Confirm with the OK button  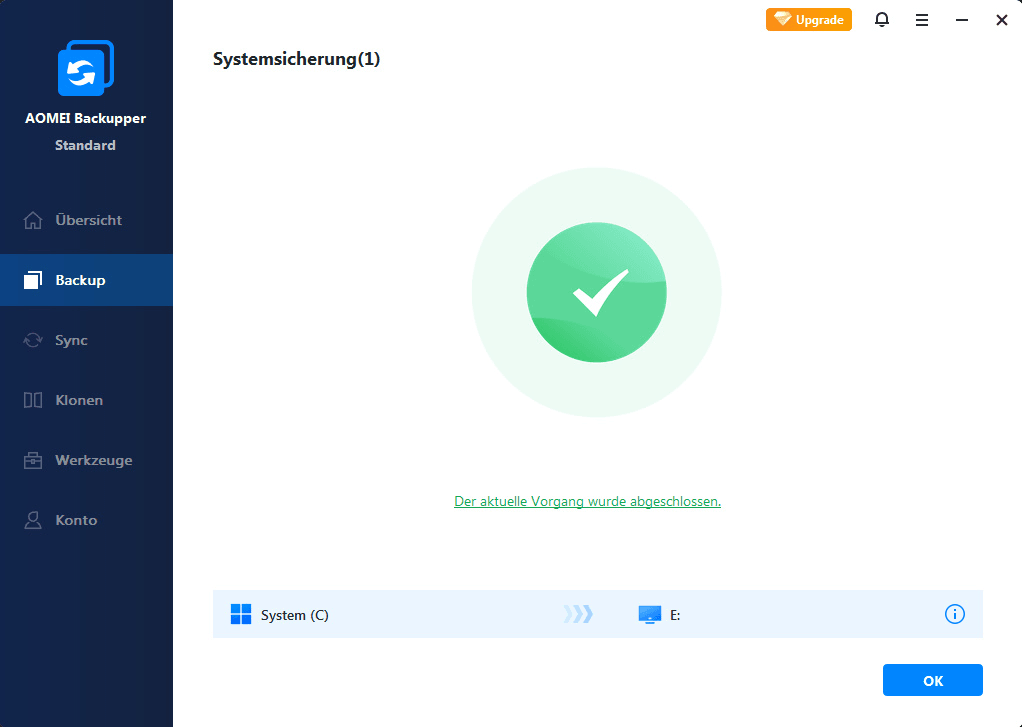tap(933, 680)
